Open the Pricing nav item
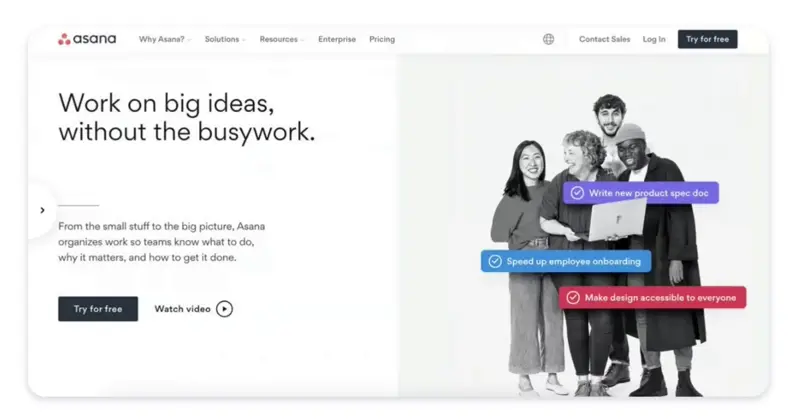The image size is (800, 419). pyautogui.click(x=382, y=39)
